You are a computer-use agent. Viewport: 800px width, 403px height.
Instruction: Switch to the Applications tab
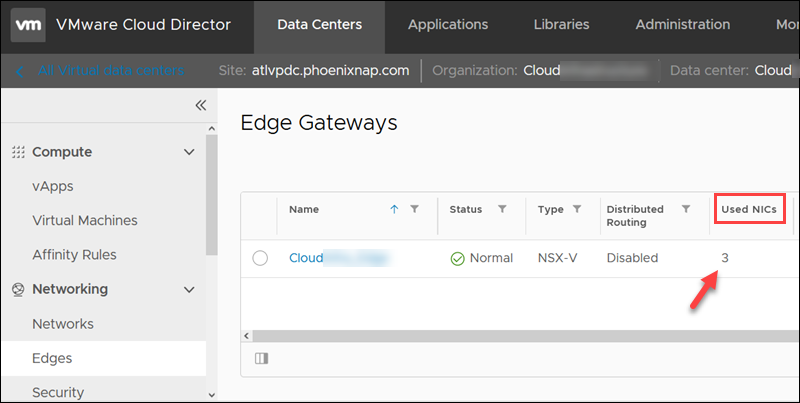(448, 24)
